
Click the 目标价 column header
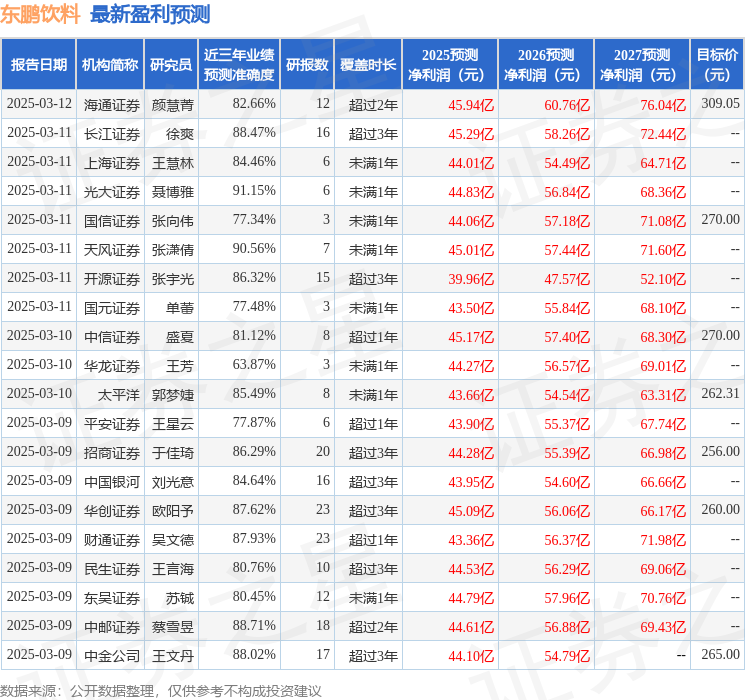(x=717, y=64)
